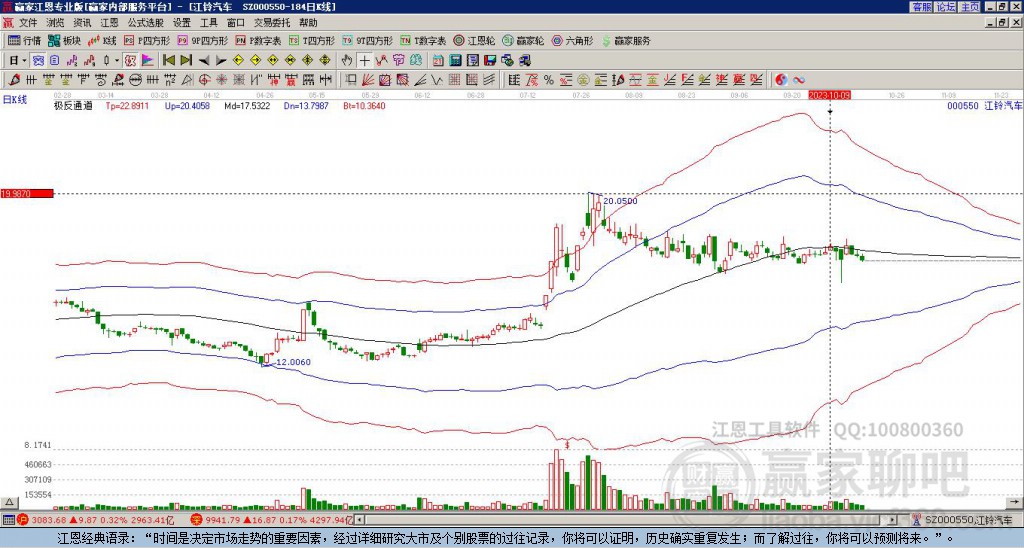Screen dimensions: 1024x548
Task: Open the 工具 menu
Action: (208, 23)
